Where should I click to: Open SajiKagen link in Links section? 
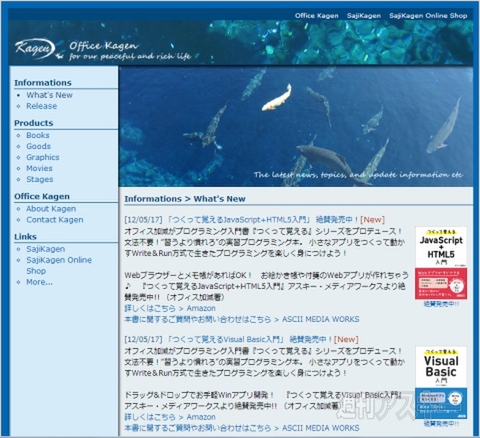click(46, 249)
